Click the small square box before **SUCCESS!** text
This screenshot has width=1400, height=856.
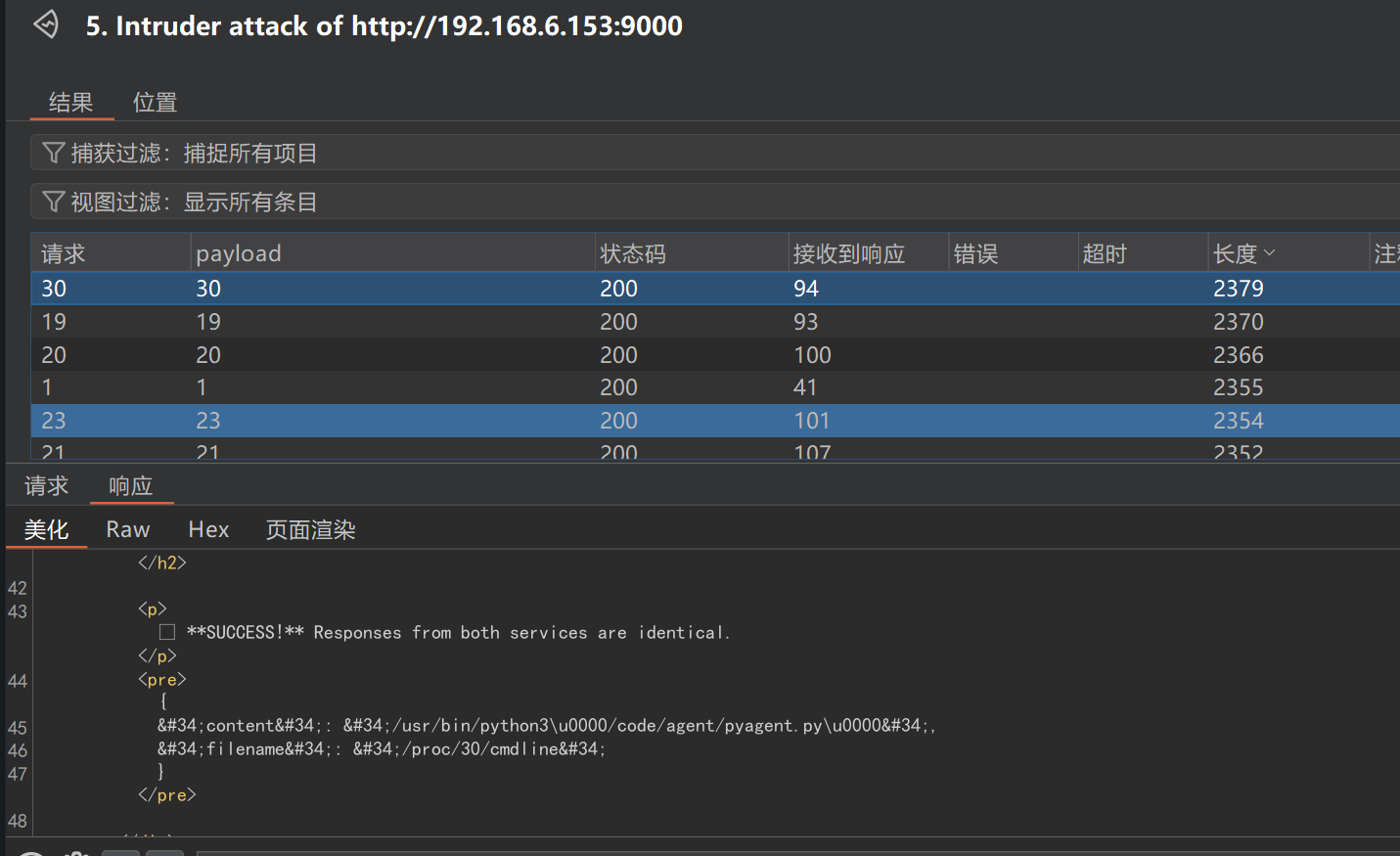pos(167,632)
